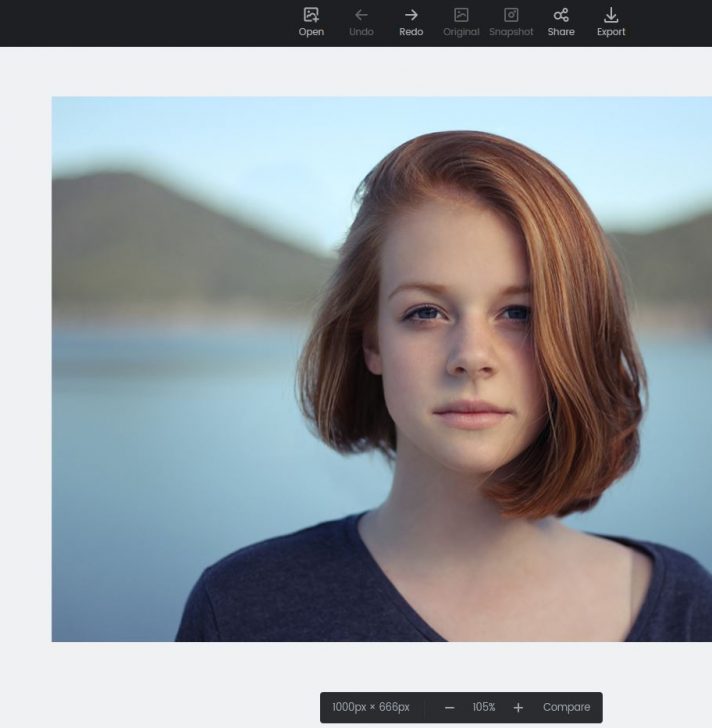Click the Compare button

(x=566, y=707)
